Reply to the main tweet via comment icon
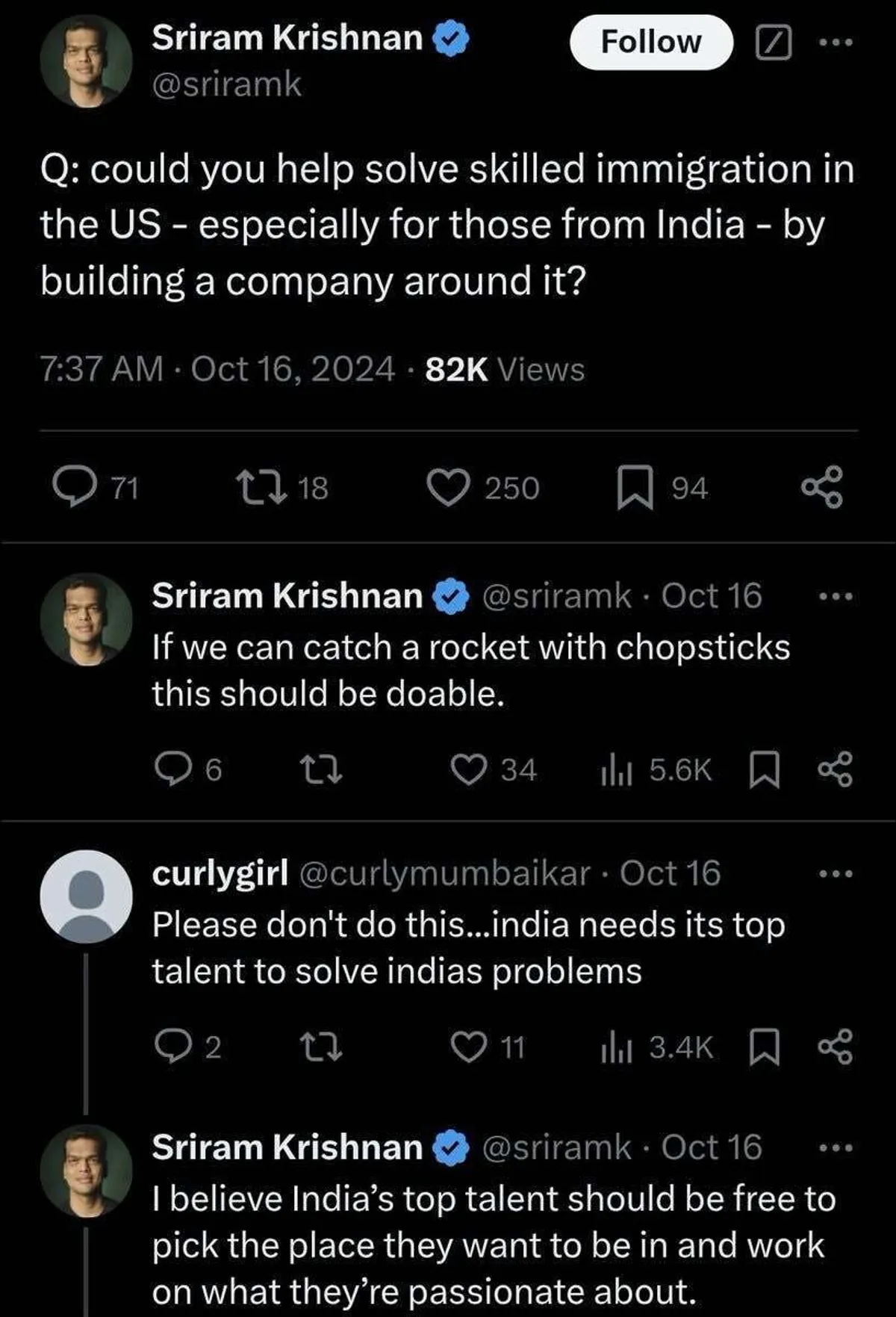 click(x=75, y=488)
